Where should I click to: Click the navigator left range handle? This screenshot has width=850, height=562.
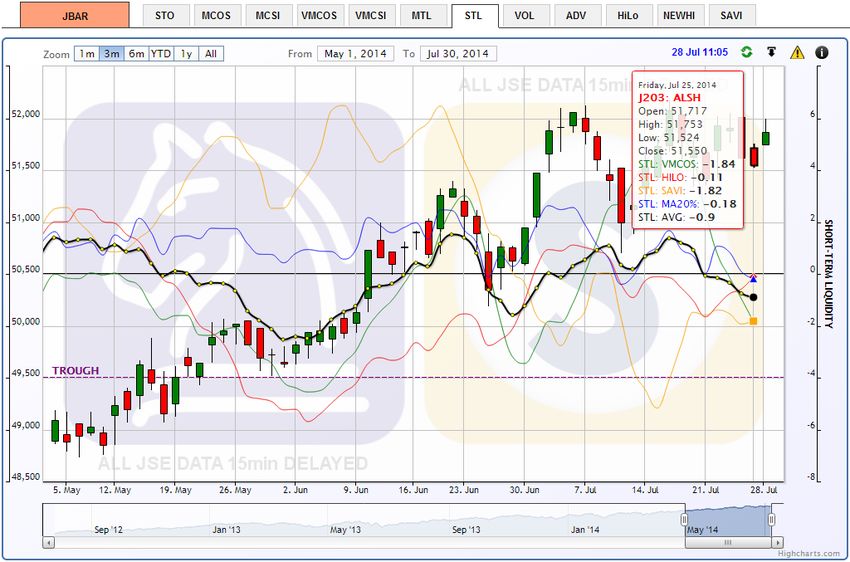(x=684, y=520)
